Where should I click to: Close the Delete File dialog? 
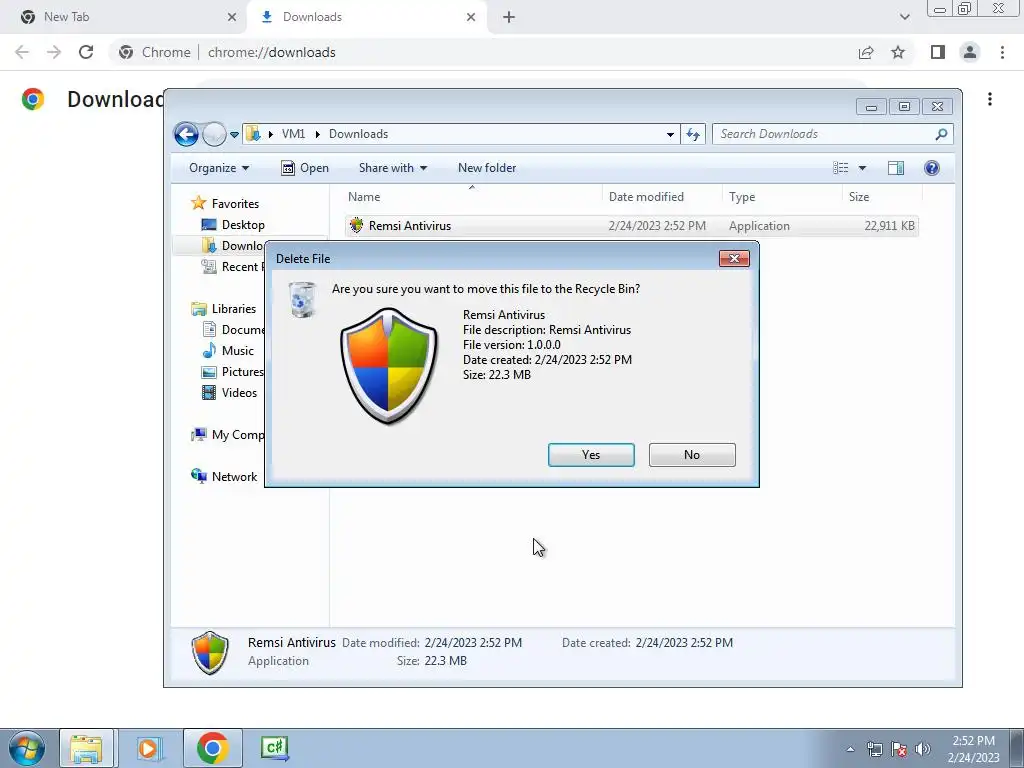click(x=734, y=259)
